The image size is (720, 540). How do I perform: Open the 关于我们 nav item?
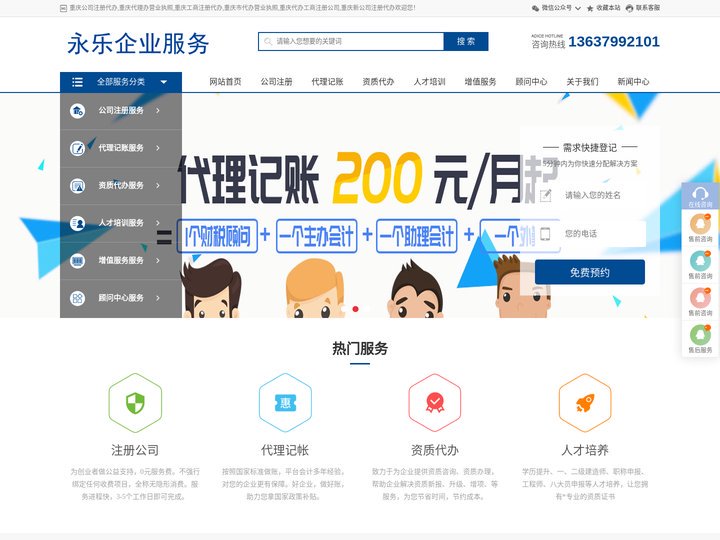tap(582, 82)
